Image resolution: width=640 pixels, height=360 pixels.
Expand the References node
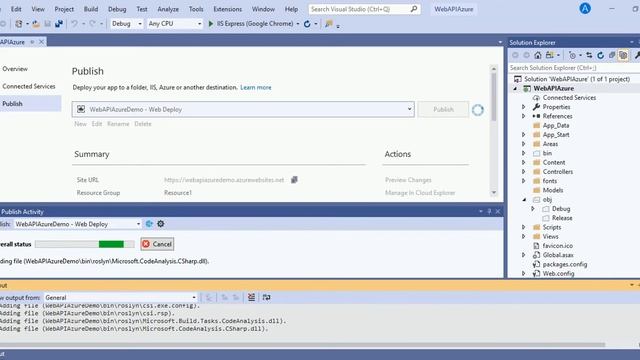coord(524,116)
